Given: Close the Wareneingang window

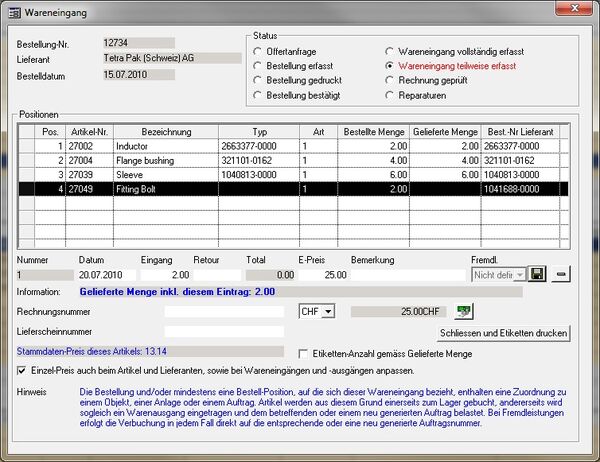Looking at the screenshot, I should pos(575,9).
